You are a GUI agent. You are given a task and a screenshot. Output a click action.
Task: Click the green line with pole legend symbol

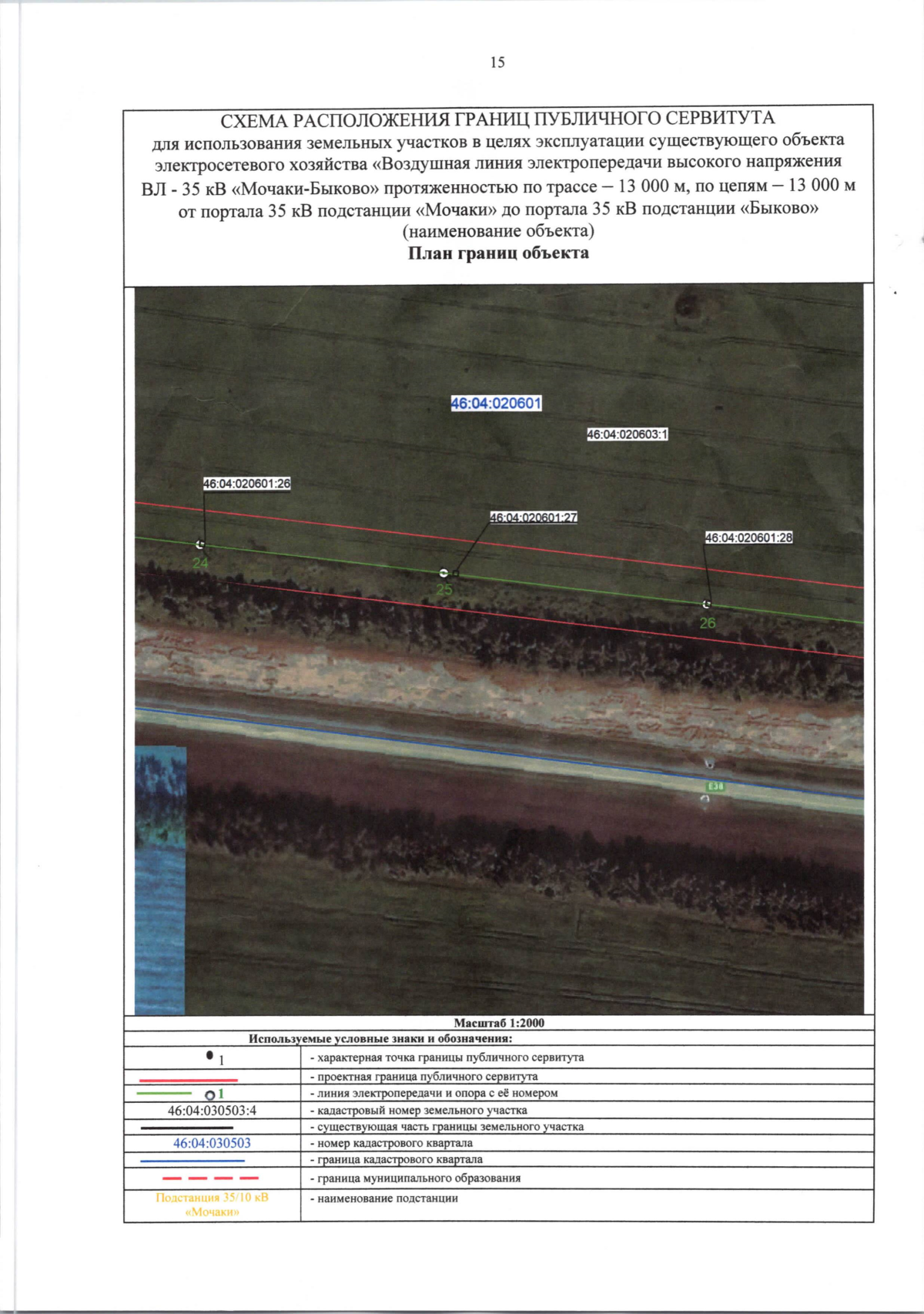pos(180,1094)
